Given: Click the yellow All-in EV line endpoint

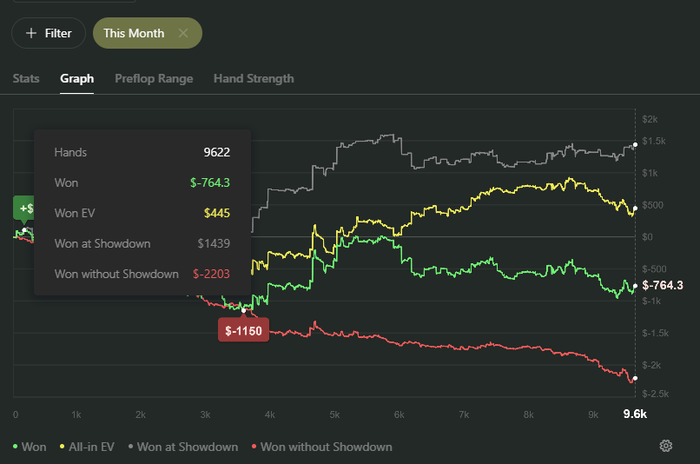Looking at the screenshot, I should pyautogui.click(x=635, y=209).
